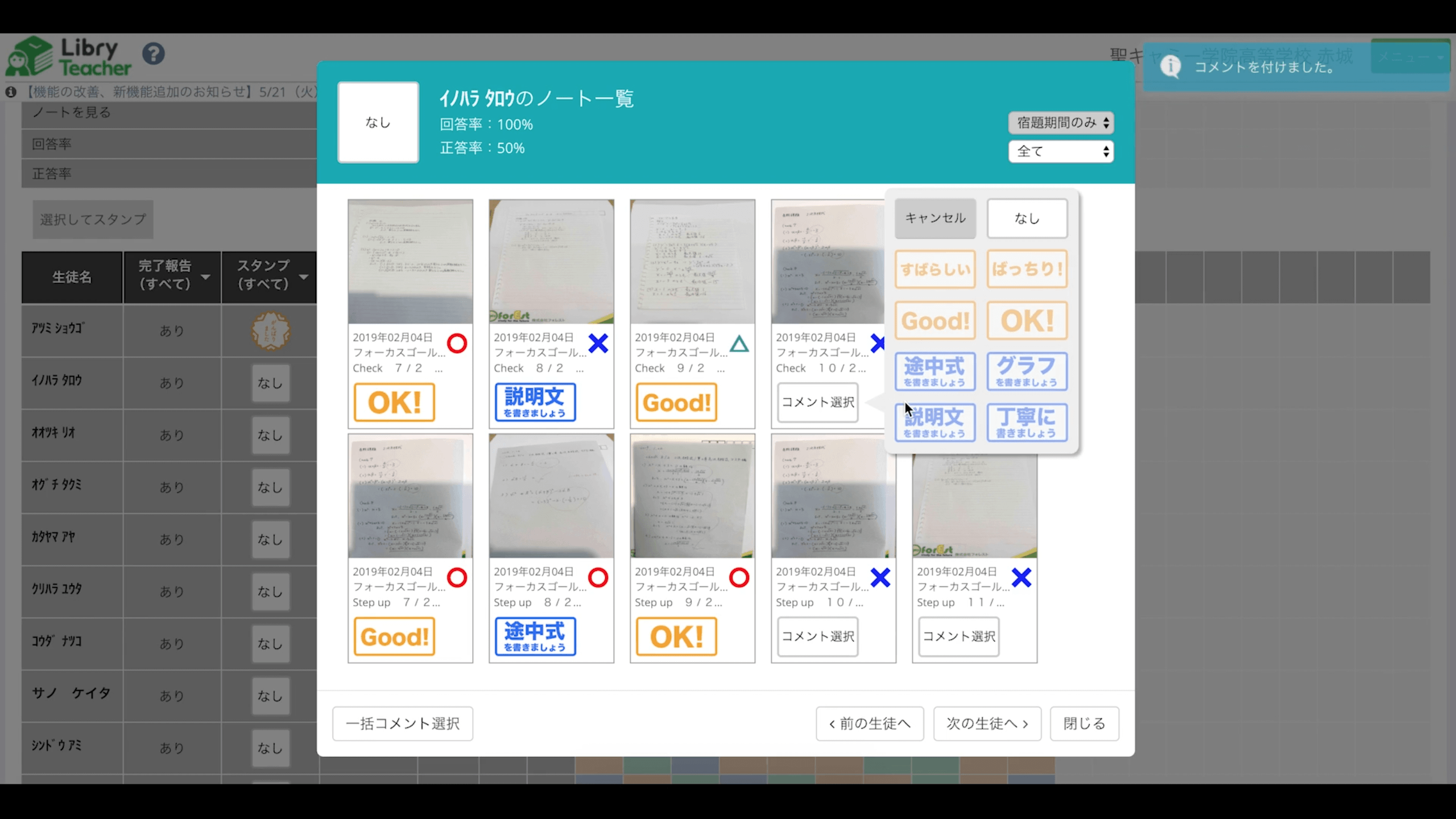Close the dialog with 閉じる
The height and width of the screenshot is (819, 1456).
point(1084,723)
